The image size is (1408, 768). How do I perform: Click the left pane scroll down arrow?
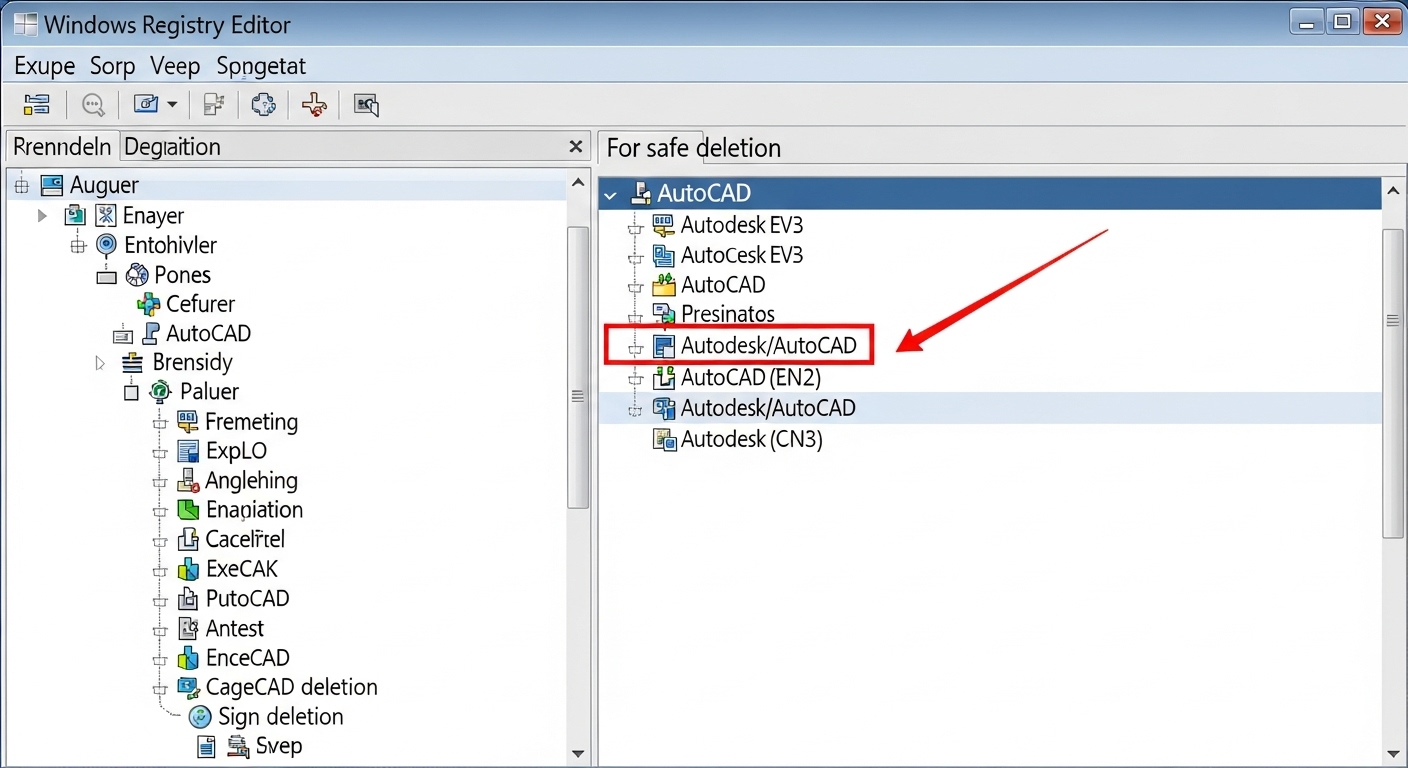click(x=578, y=753)
